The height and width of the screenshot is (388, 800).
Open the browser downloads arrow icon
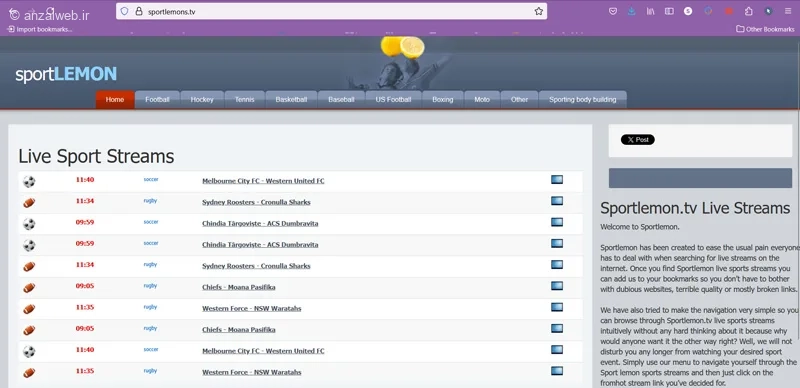point(632,11)
